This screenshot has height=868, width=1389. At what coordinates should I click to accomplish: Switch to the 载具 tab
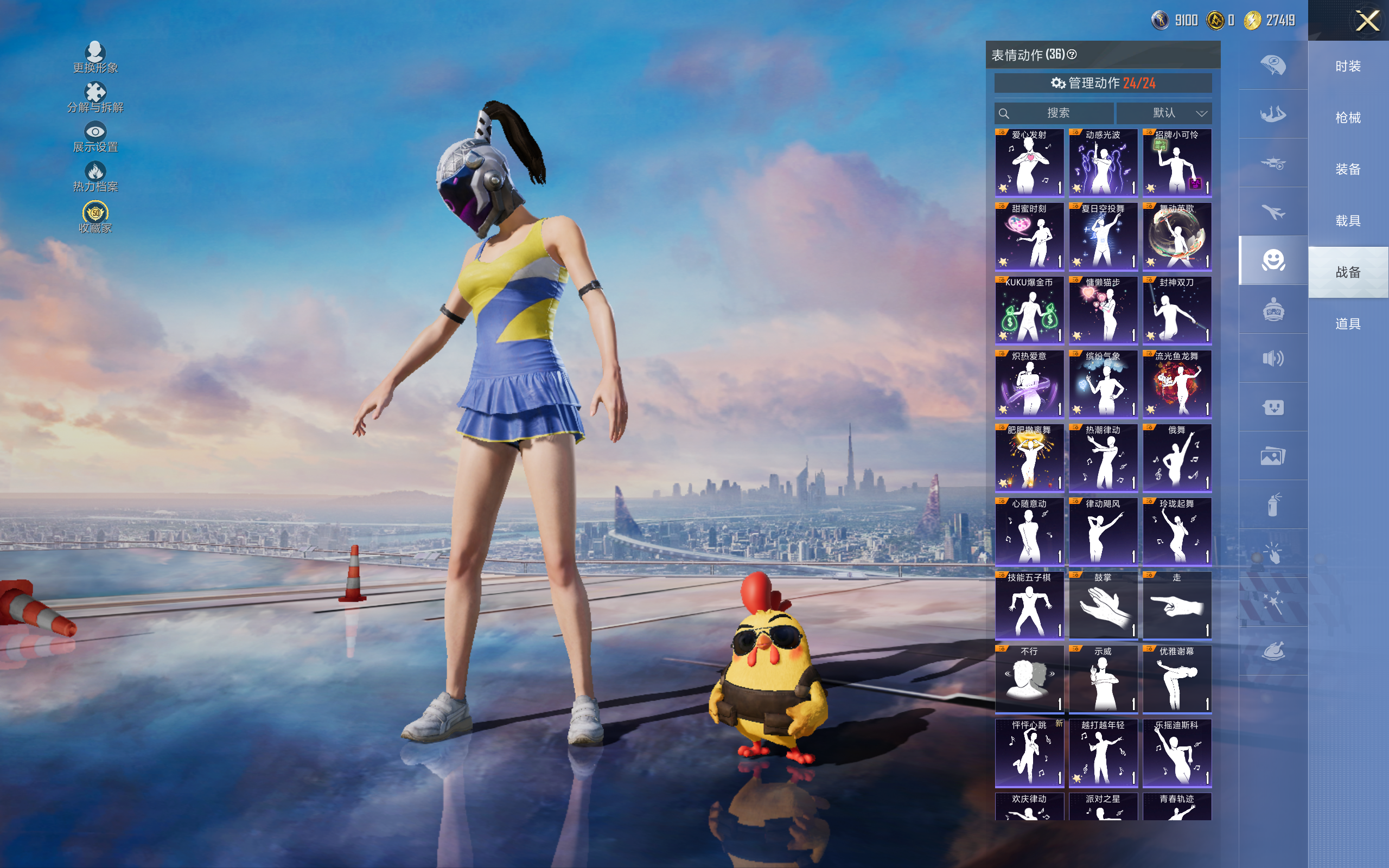[x=1348, y=221]
